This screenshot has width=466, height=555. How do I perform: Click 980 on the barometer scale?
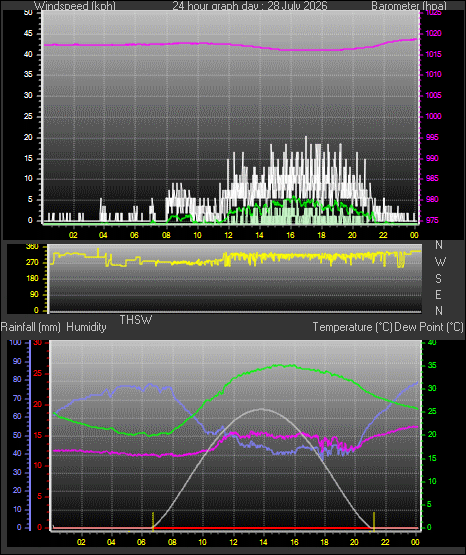[432, 200]
